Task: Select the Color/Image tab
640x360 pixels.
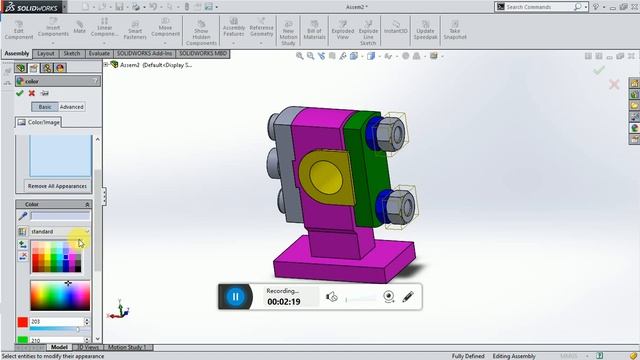Action: click(x=39, y=122)
